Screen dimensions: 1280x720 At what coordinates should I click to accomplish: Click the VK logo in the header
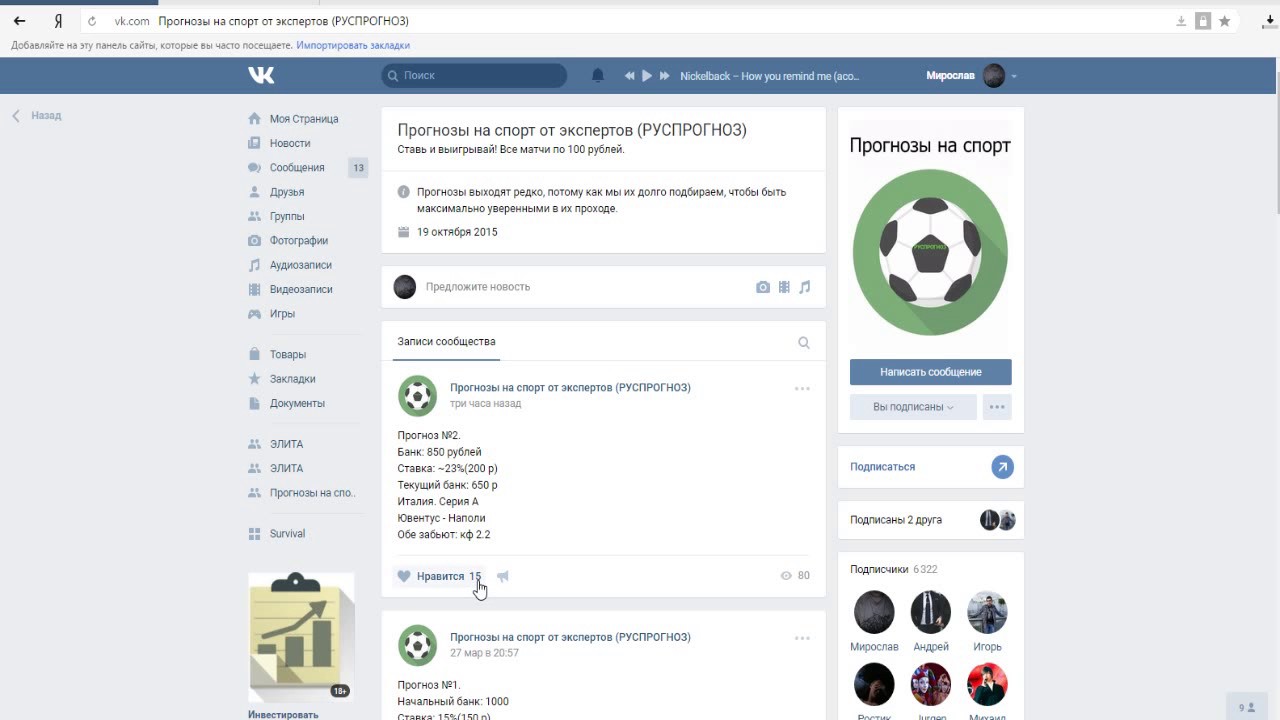[x=261, y=75]
